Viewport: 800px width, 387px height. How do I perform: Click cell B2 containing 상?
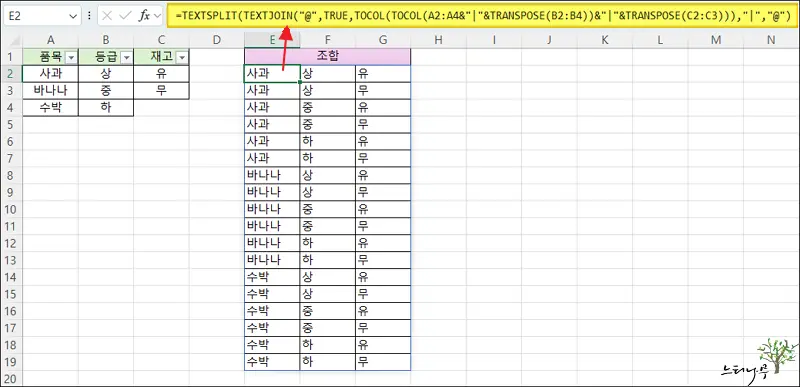coord(106,73)
